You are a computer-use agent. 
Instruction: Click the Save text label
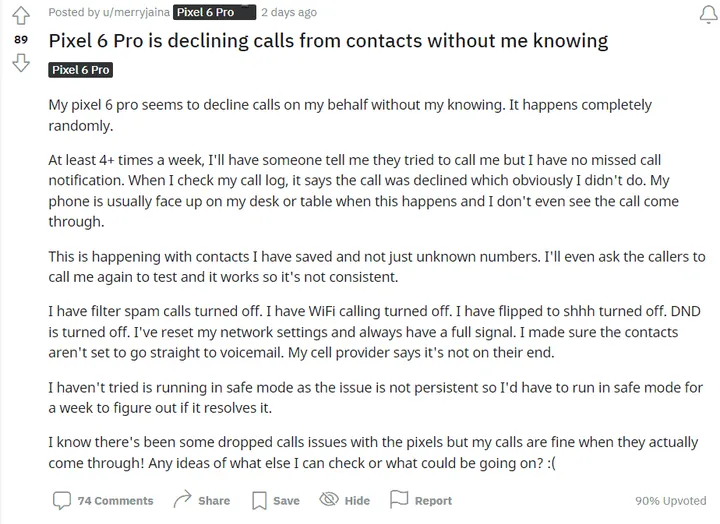pyautogui.click(x=286, y=501)
